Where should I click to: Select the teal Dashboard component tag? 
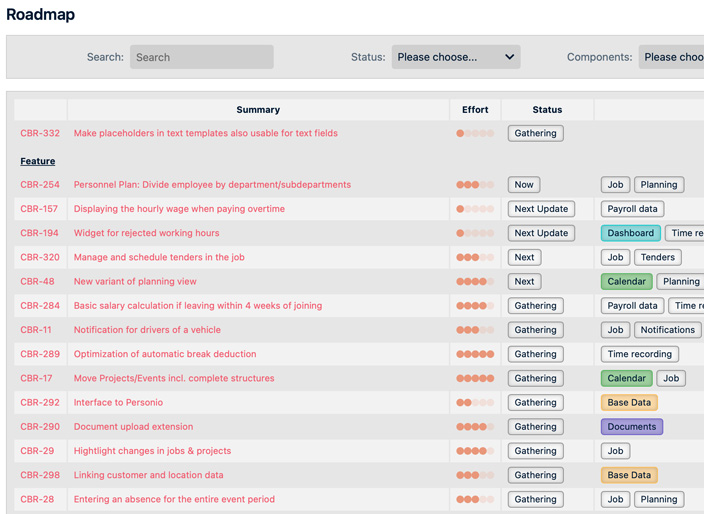coord(630,233)
